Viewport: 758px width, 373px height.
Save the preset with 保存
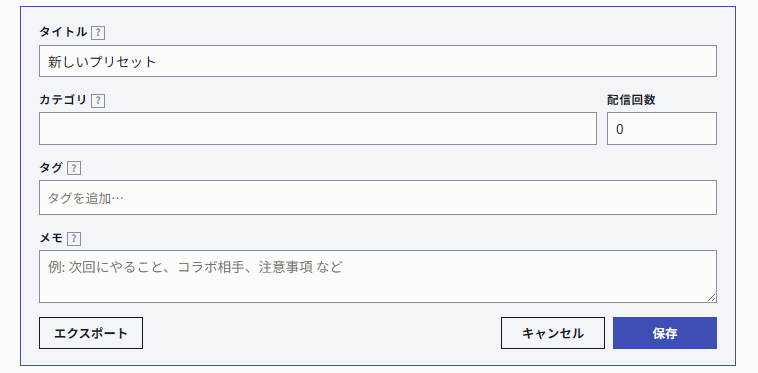[x=665, y=333]
